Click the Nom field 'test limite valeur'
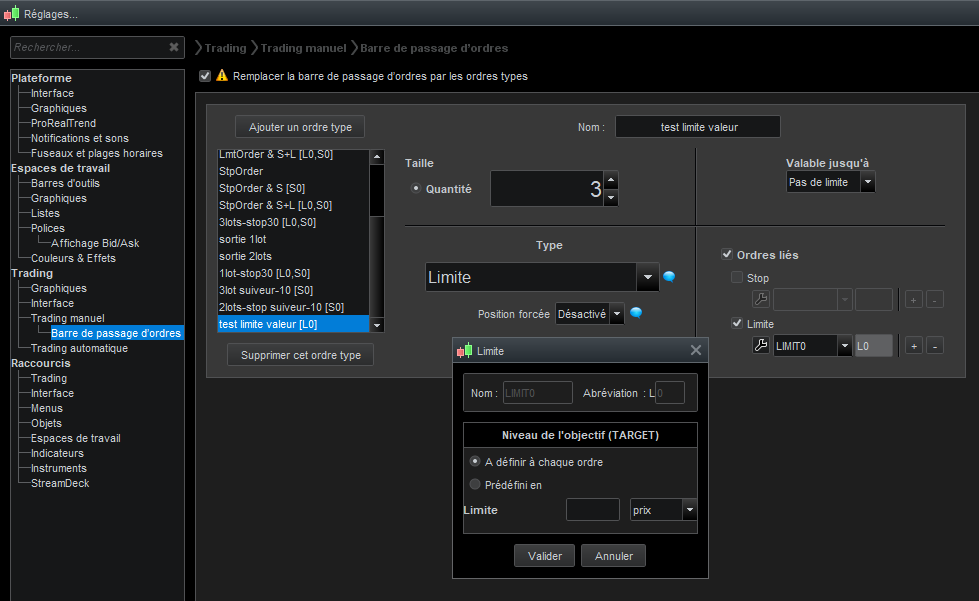The width and height of the screenshot is (979, 601). pyautogui.click(x=697, y=127)
